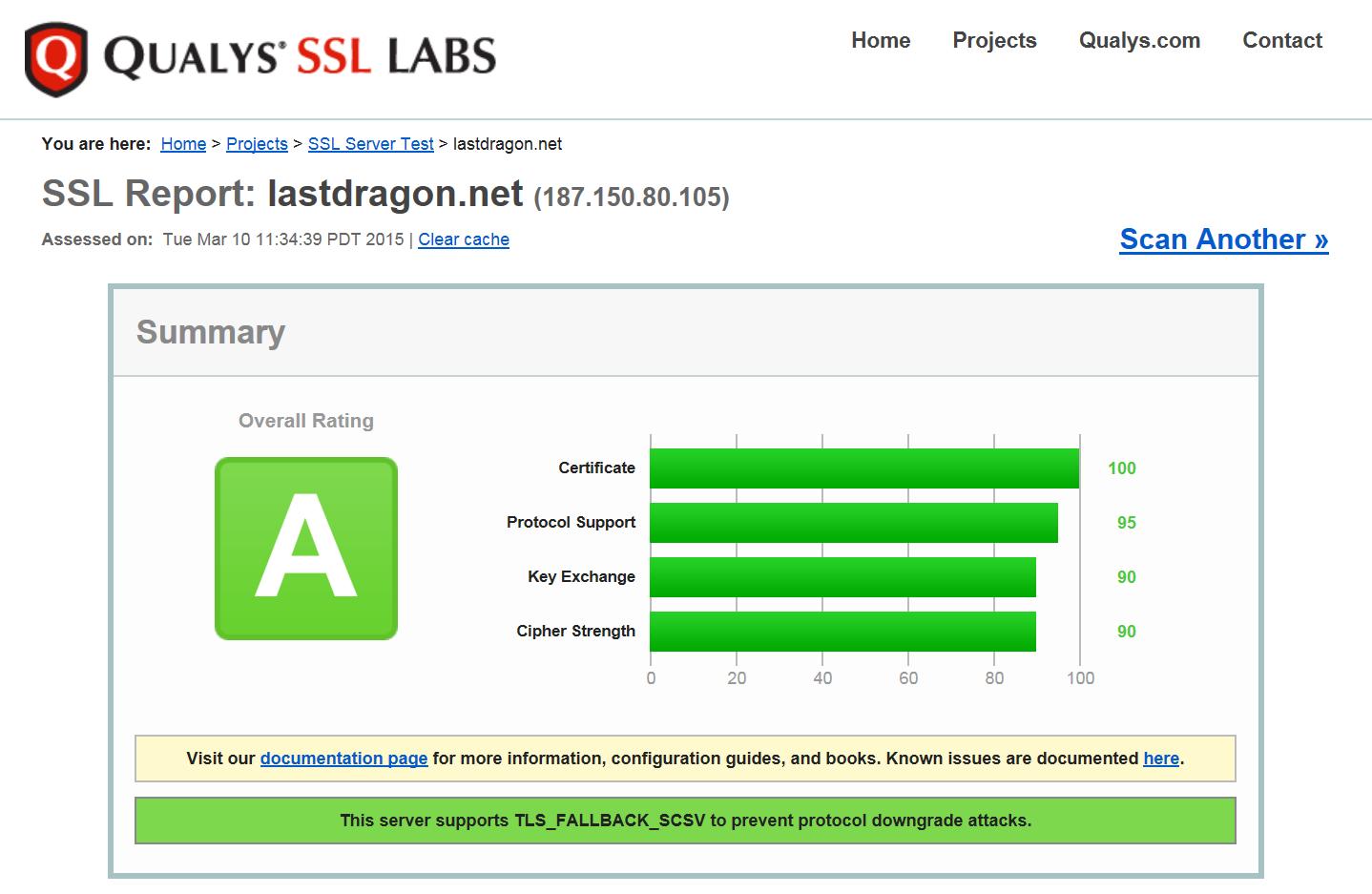
Task: Go to Qualys.com from the top navigation
Action: (1138, 40)
